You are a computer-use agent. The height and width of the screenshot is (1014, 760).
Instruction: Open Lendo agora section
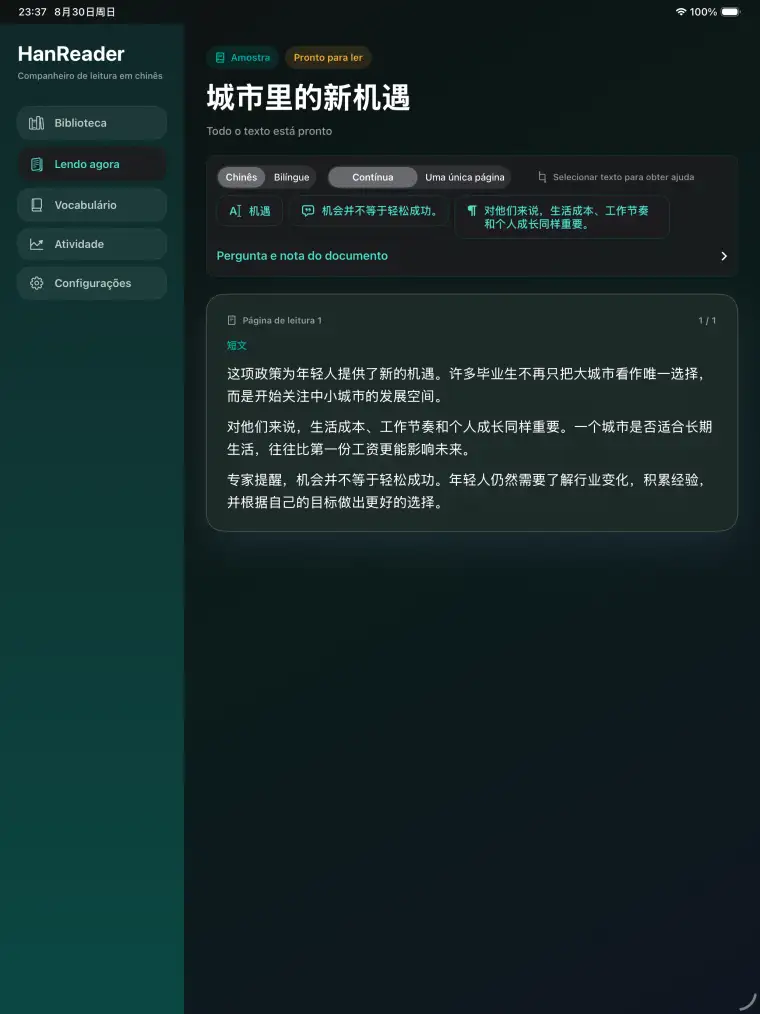tap(92, 164)
